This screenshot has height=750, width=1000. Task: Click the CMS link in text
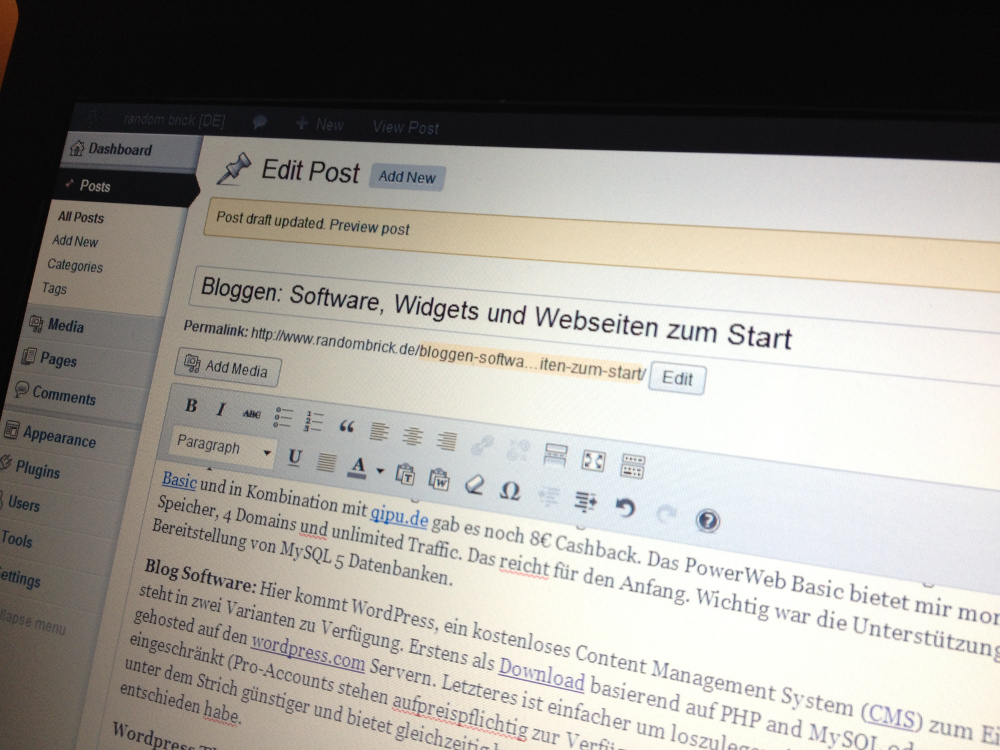pos(891,717)
